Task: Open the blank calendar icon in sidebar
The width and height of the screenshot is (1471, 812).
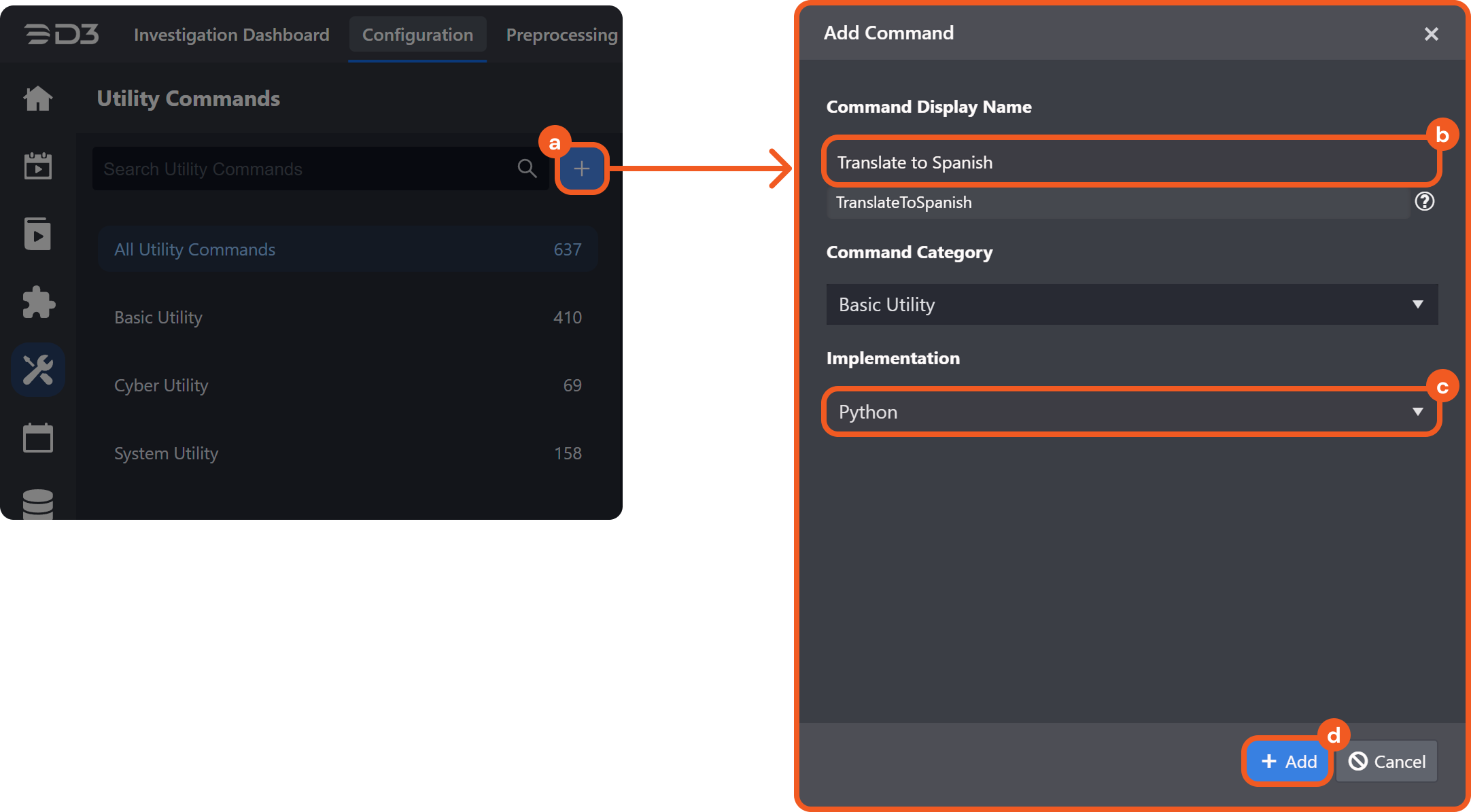Action: [38, 438]
